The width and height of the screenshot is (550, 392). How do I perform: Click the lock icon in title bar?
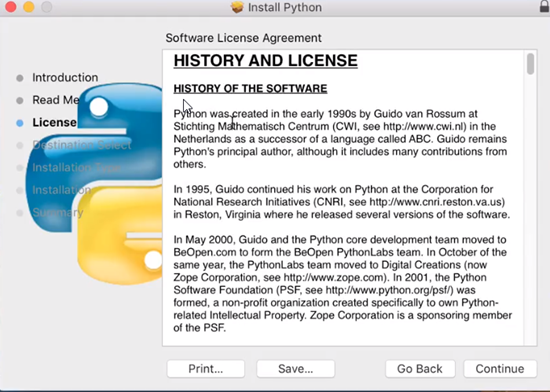[x=544, y=6]
